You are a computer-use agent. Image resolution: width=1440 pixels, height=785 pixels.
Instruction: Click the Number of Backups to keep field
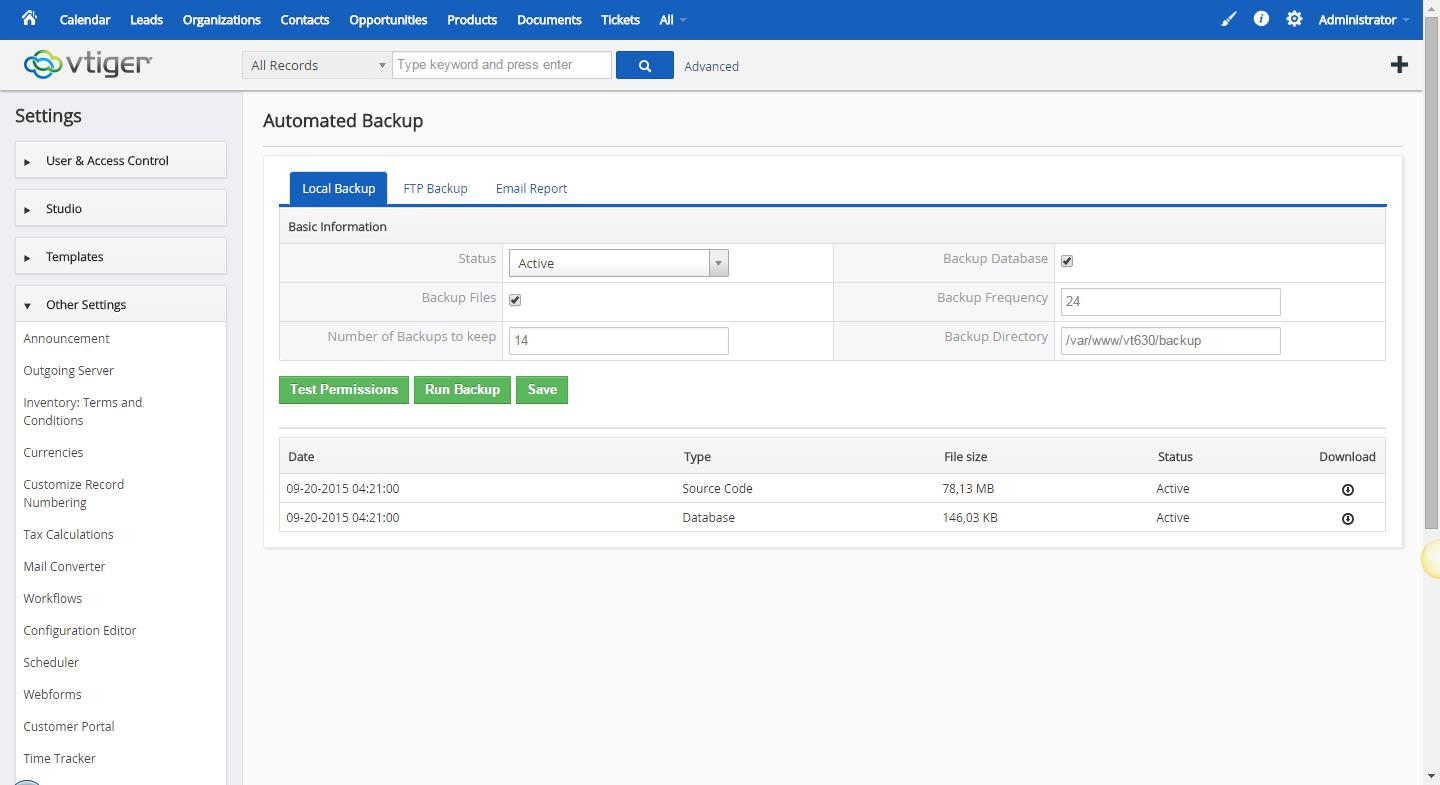pyautogui.click(x=619, y=340)
